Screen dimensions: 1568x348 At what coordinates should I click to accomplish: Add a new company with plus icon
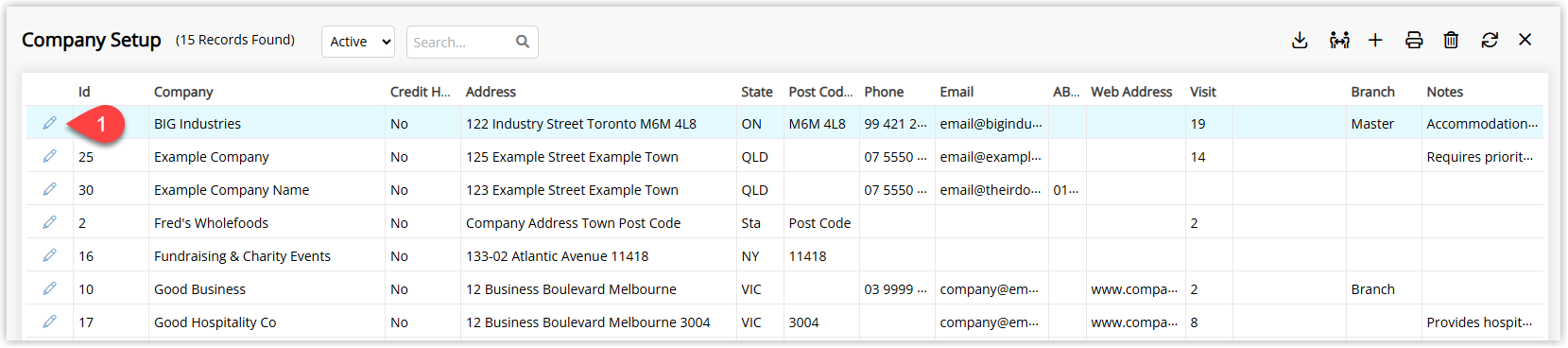1375,40
